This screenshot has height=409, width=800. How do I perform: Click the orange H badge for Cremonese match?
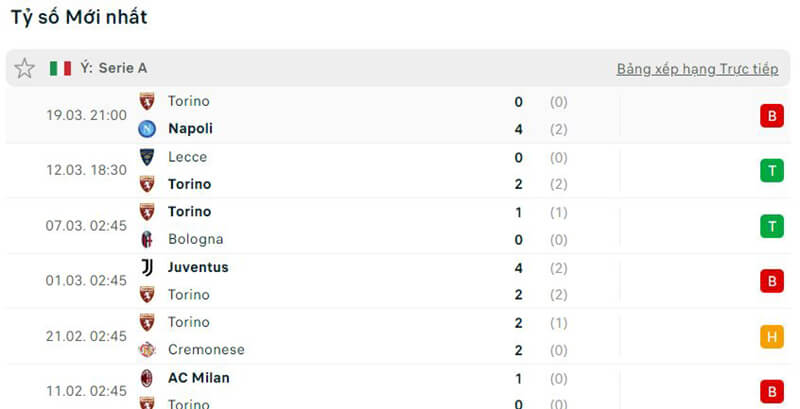pos(771,337)
